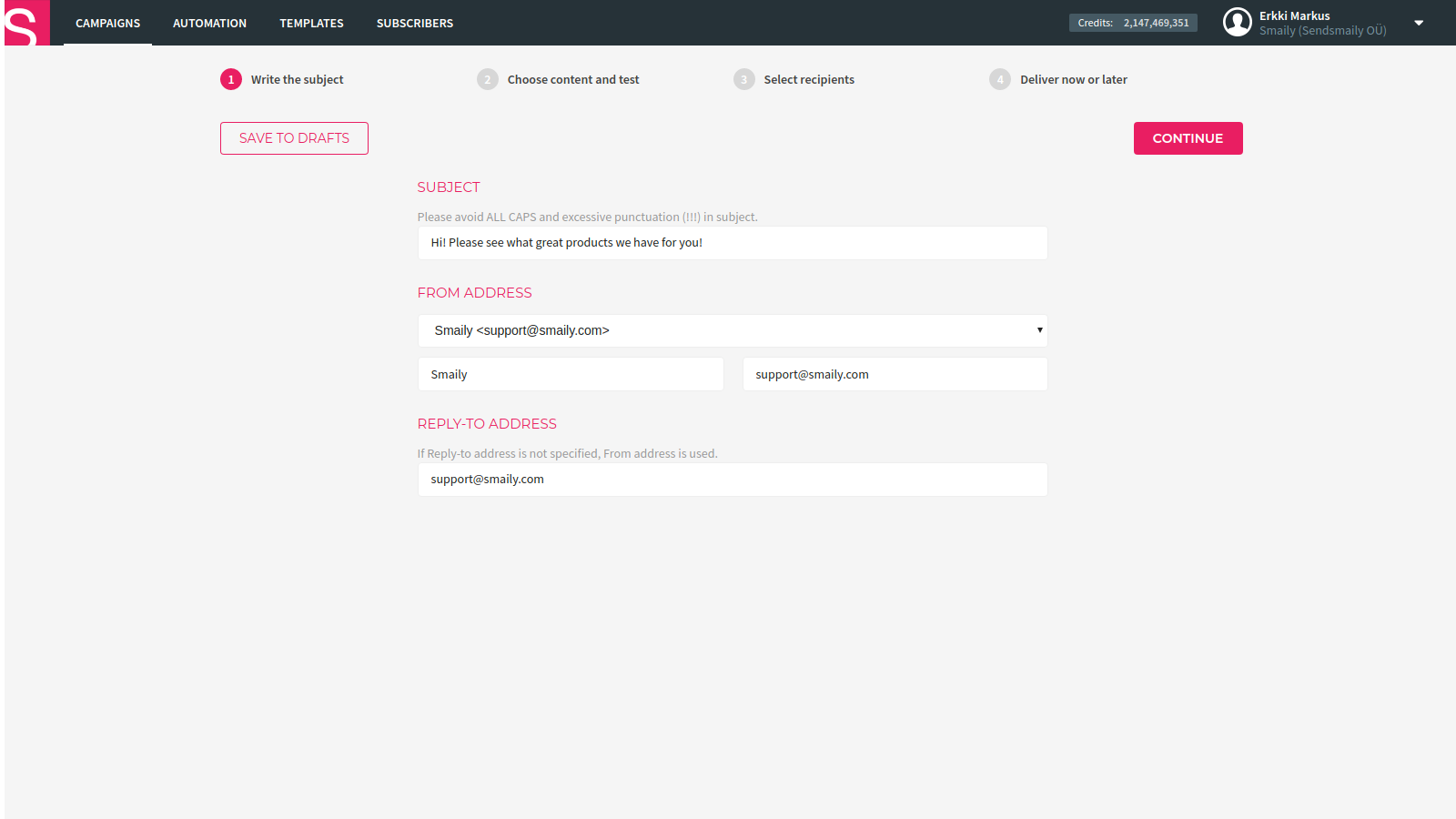Expand the account menu arrow
1456x819 pixels.
(x=1419, y=23)
